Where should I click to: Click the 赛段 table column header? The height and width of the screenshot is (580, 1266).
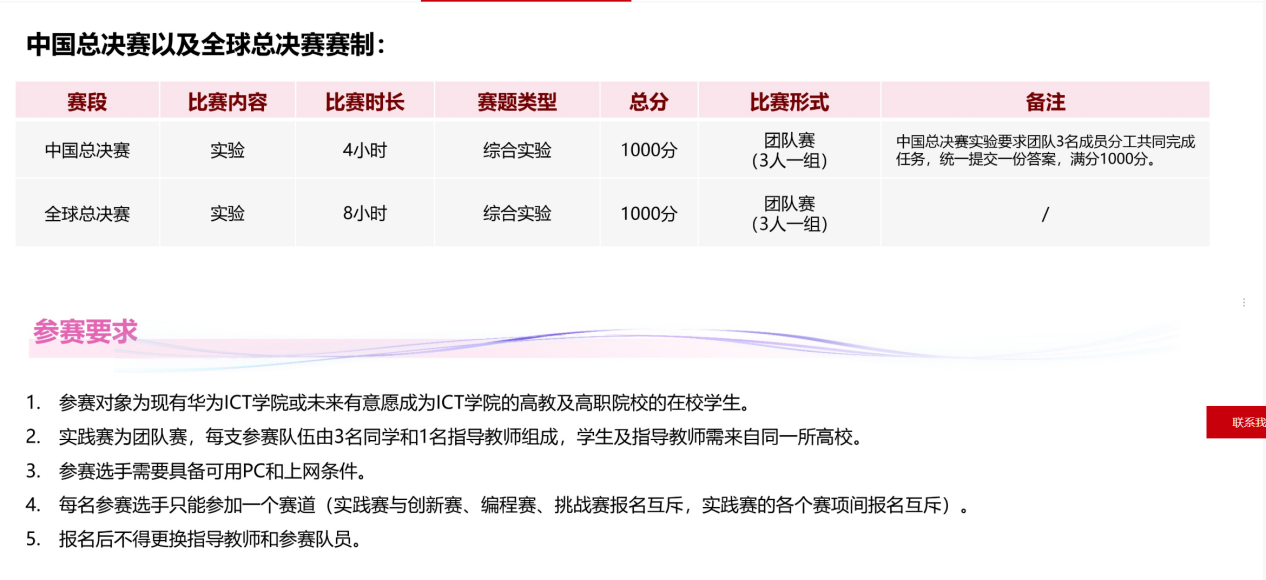click(x=87, y=101)
